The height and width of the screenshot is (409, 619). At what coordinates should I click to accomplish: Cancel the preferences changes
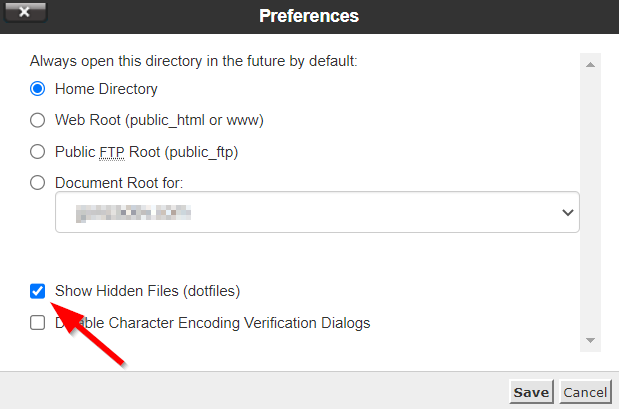(x=585, y=392)
